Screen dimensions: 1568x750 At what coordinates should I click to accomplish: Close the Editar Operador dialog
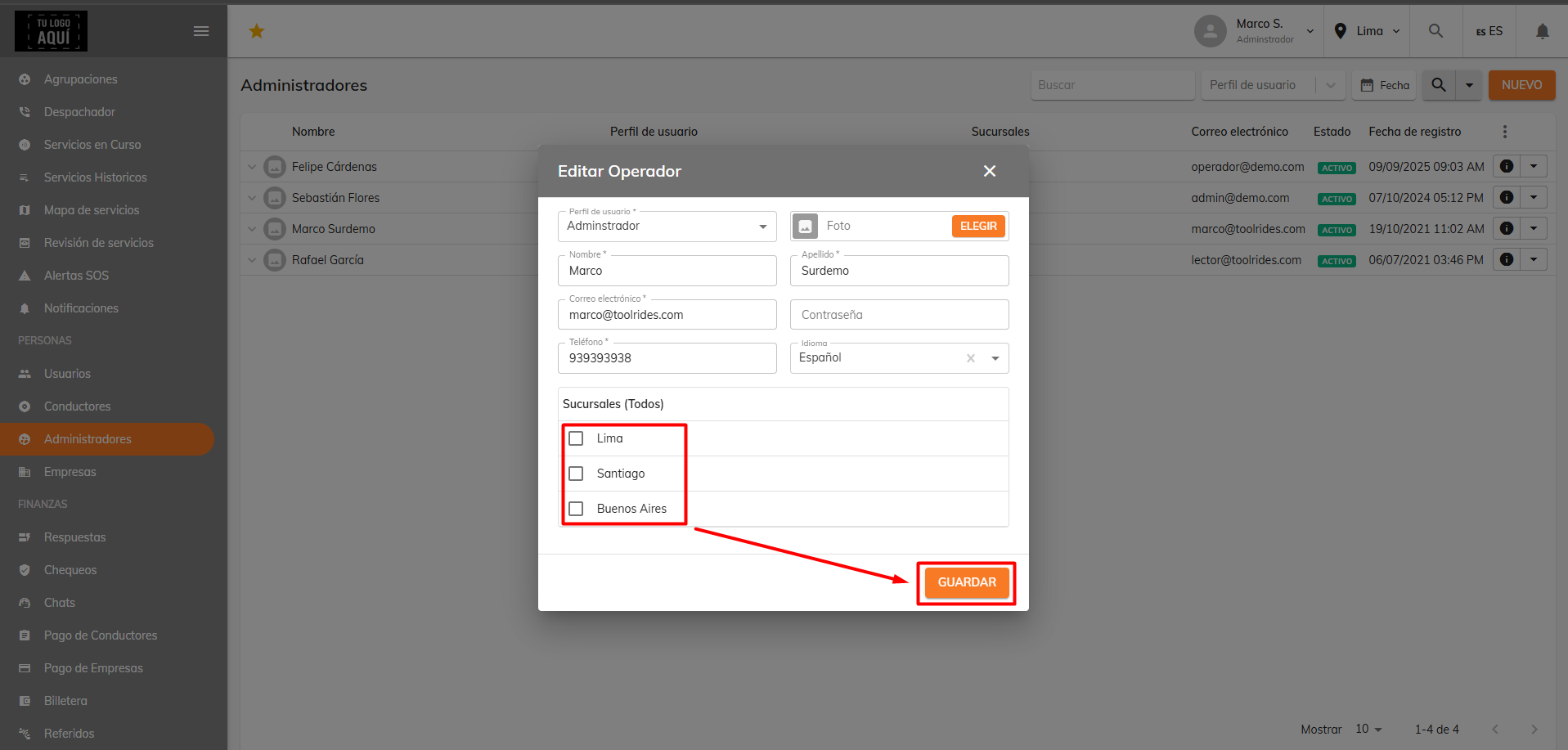click(990, 171)
